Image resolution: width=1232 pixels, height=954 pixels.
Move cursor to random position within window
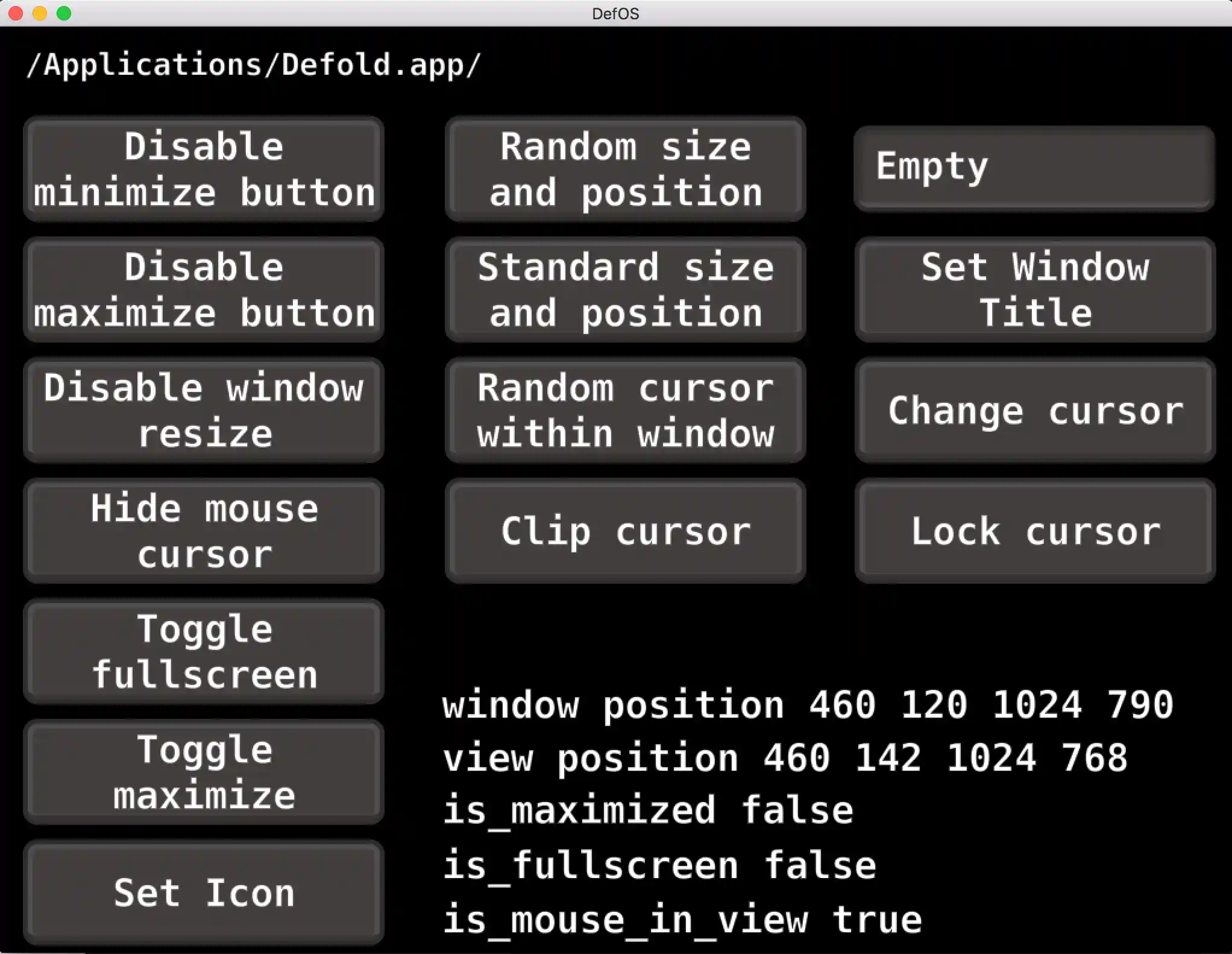(625, 410)
